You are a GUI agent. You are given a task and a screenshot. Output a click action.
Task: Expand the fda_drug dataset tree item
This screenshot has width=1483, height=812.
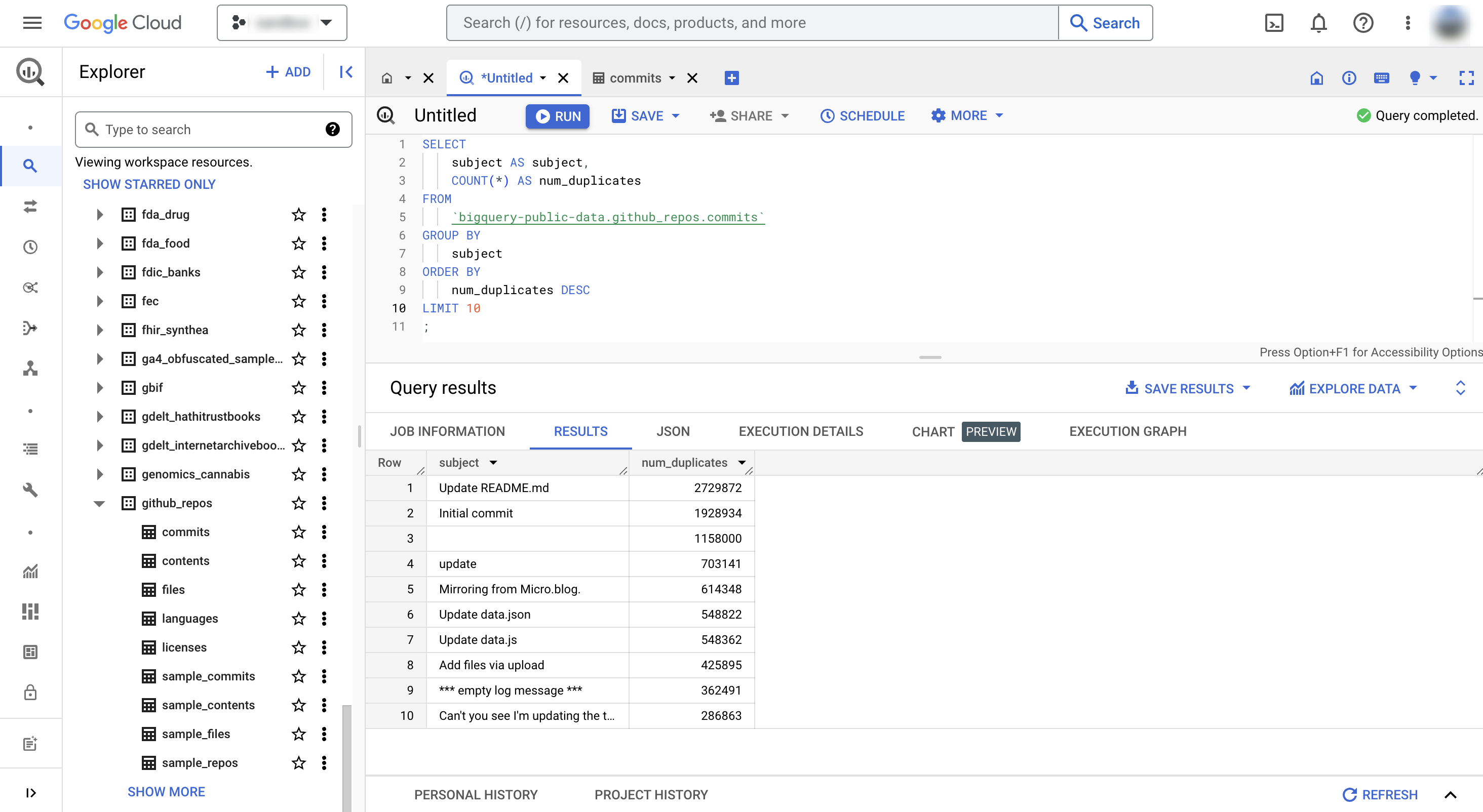coord(99,214)
